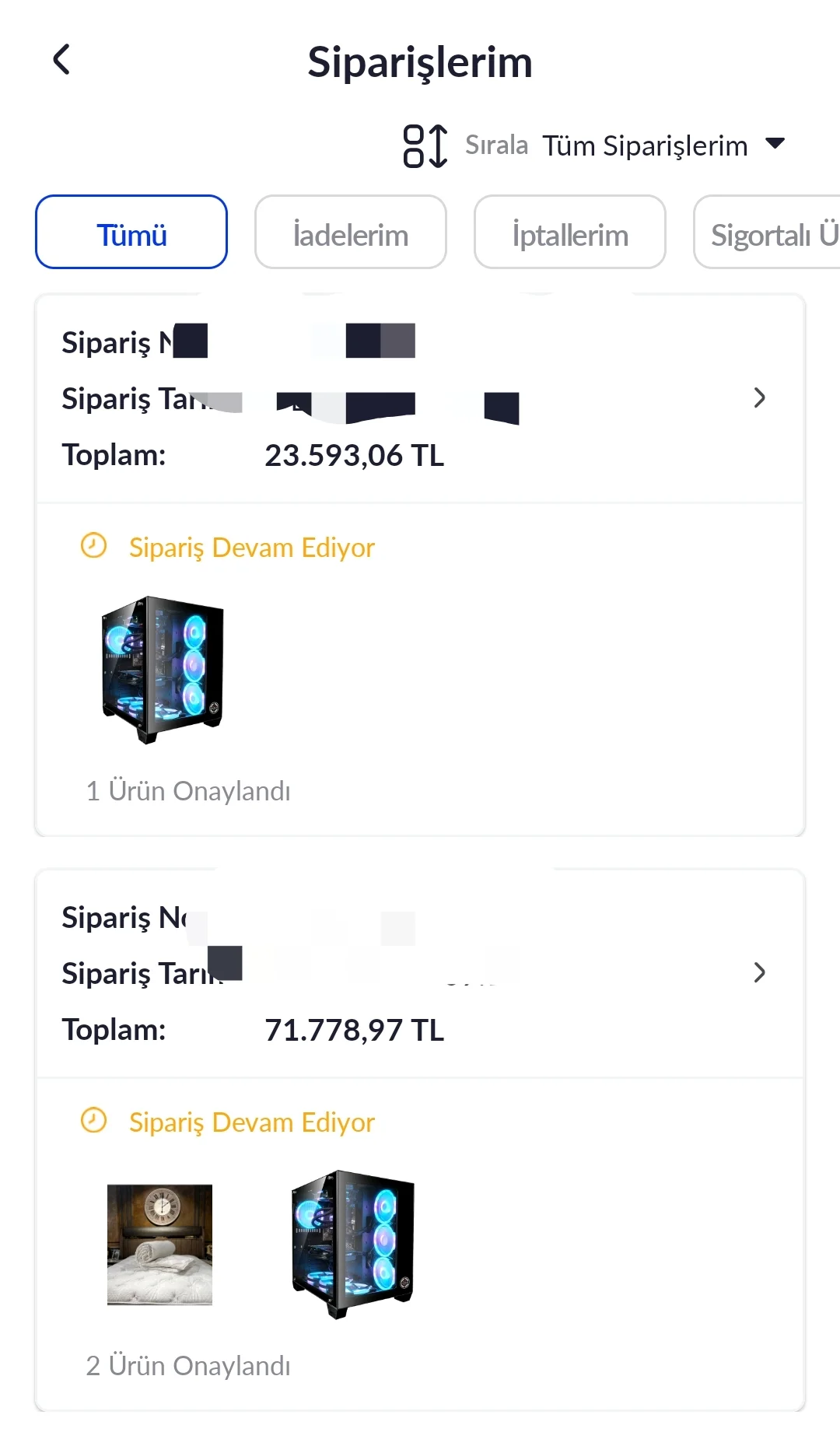Click the Sırala label
The image size is (840, 1439).
coord(496,145)
